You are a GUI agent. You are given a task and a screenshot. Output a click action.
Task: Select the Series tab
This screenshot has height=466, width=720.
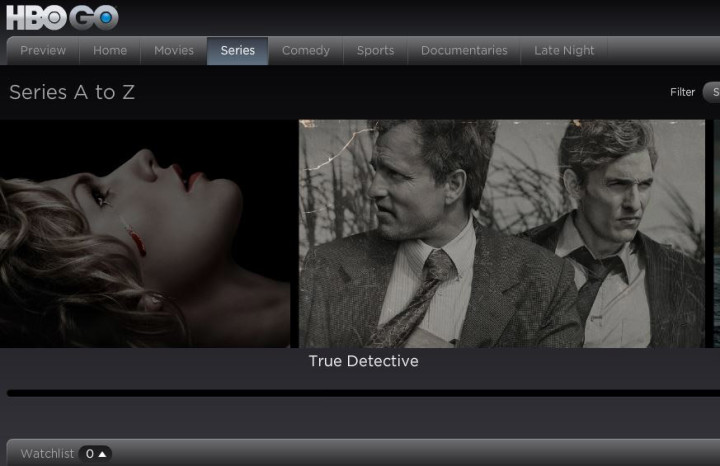(x=237, y=51)
